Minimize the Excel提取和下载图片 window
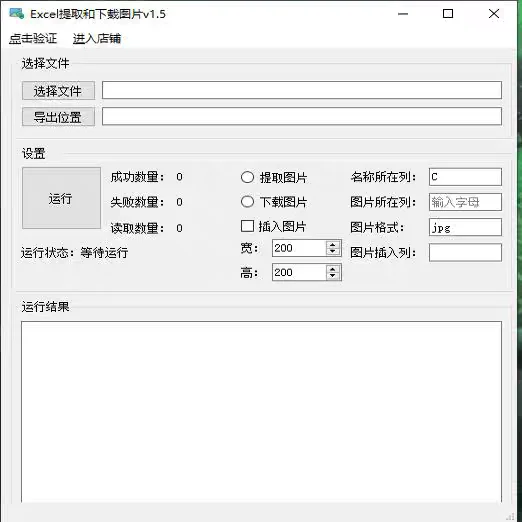Image resolution: width=522 pixels, height=522 pixels. (x=403, y=14)
